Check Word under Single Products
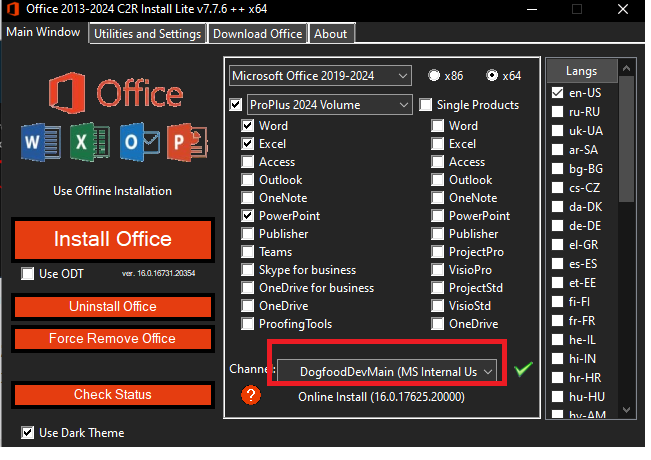 [438, 125]
